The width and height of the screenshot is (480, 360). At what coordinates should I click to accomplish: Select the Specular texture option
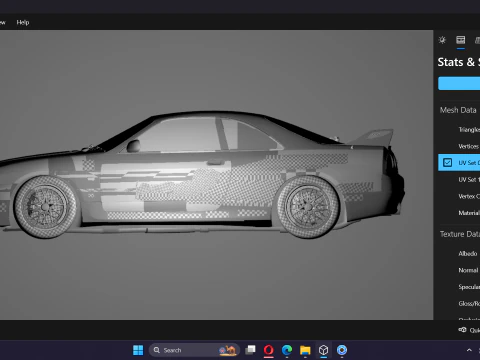coord(469,287)
